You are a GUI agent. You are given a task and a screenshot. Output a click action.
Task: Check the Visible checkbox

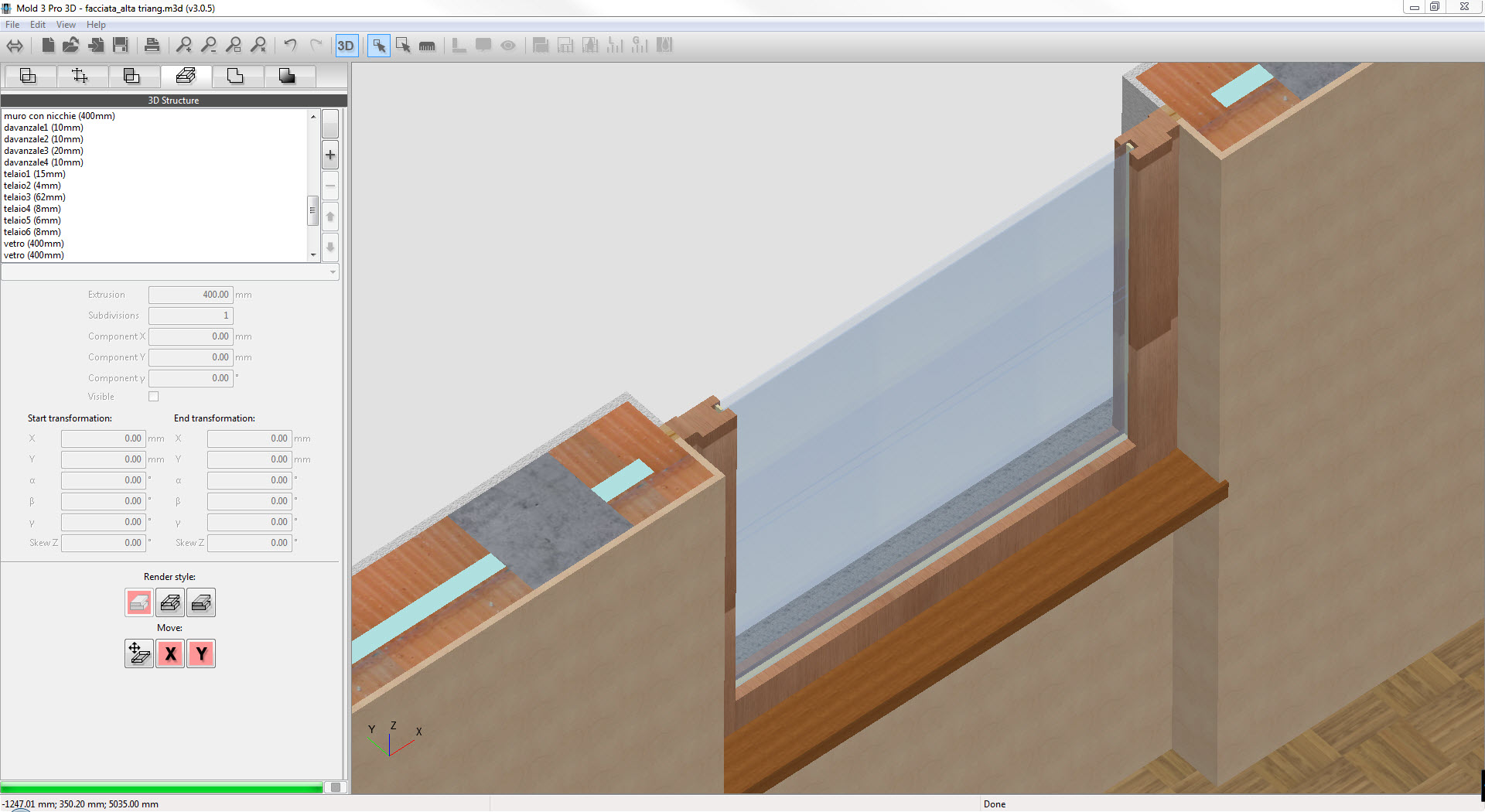[154, 397]
